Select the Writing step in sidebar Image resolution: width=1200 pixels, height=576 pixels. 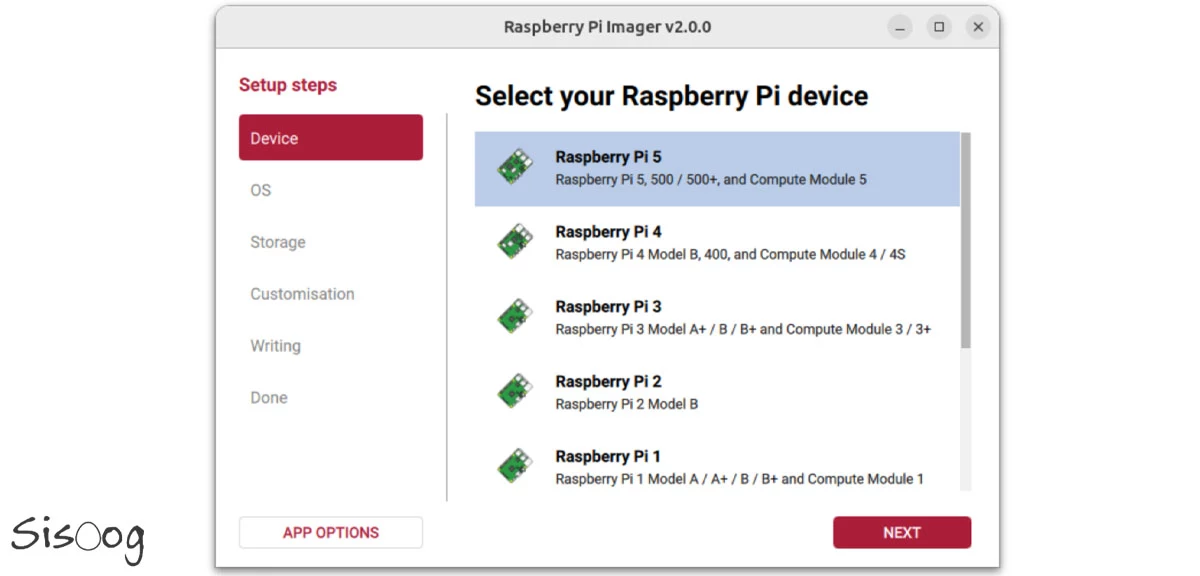pyautogui.click(x=275, y=346)
